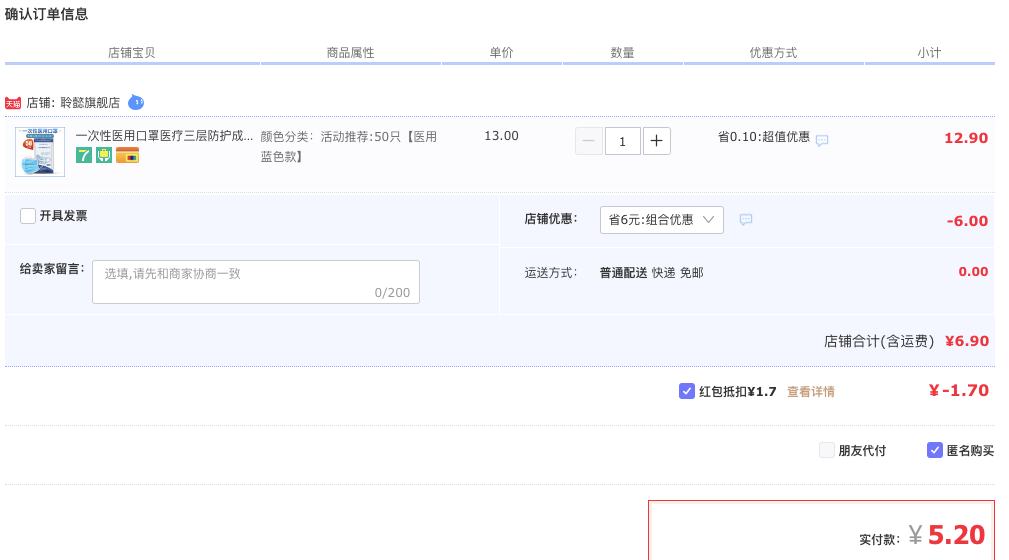Click the 数量 column header
This screenshot has width=1009, height=560.
click(622, 53)
